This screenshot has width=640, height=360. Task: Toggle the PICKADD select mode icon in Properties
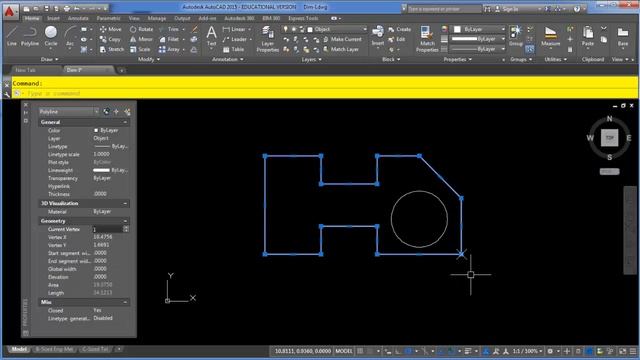[x=106, y=111]
